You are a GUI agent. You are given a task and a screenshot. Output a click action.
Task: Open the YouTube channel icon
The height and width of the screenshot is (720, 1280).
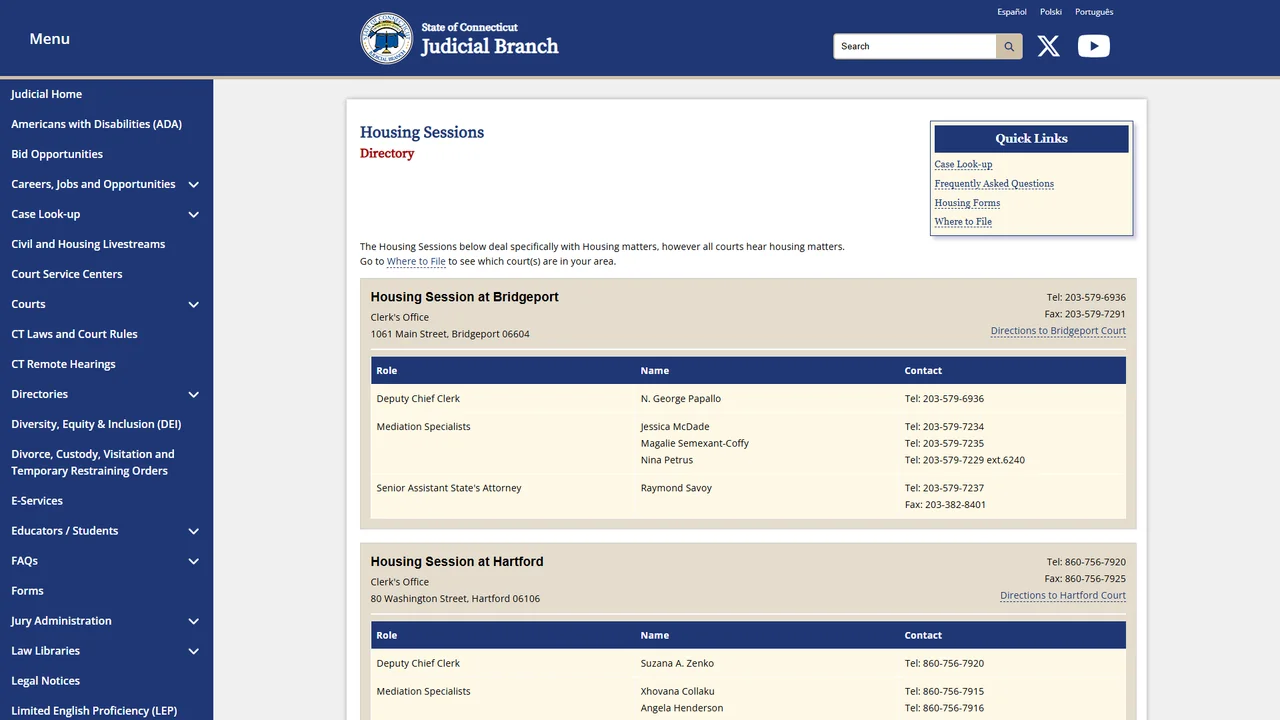click(x=1093, y=46)
